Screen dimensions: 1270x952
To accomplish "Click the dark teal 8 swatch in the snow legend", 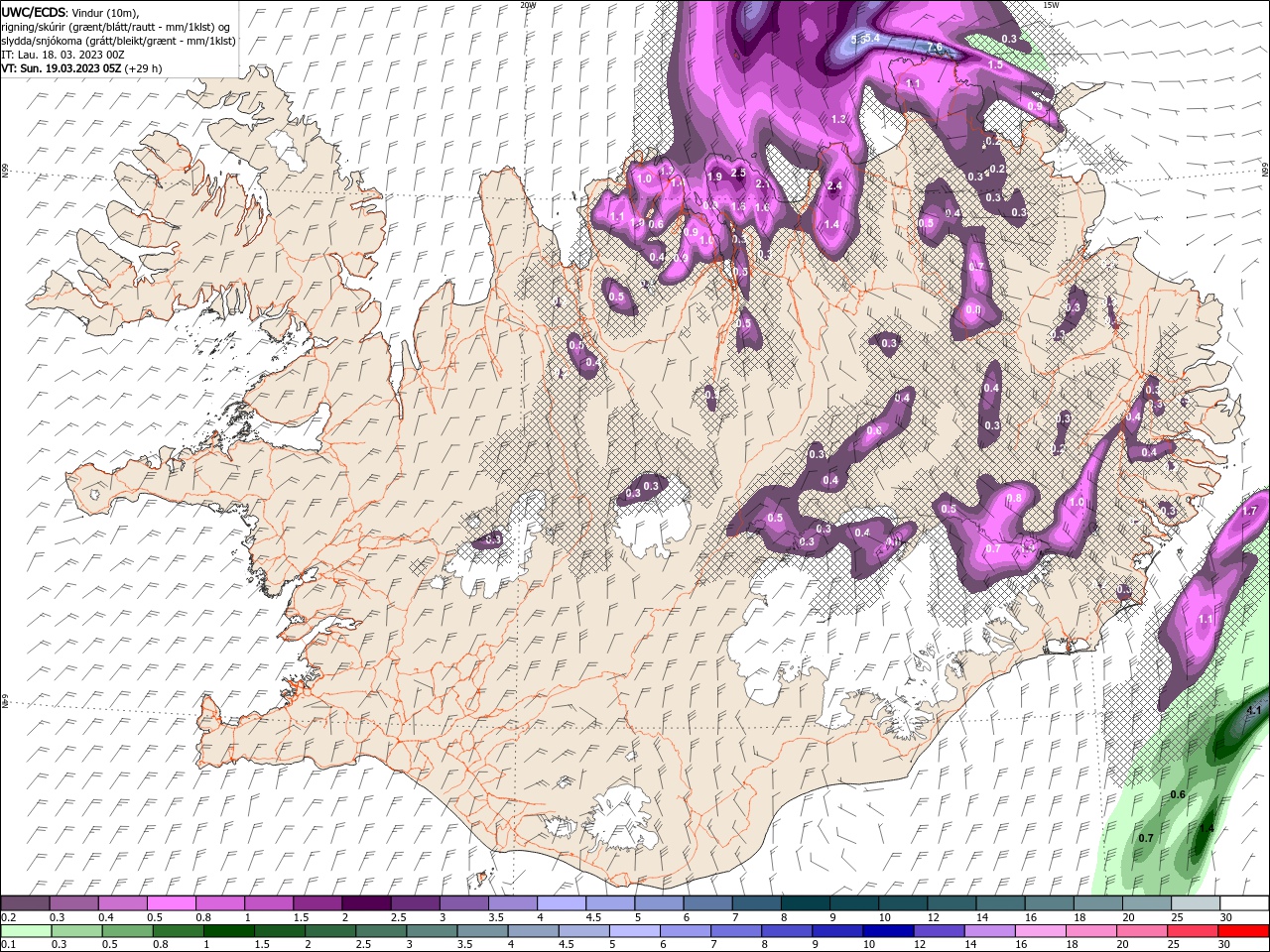I will click(x=805, y=903).
